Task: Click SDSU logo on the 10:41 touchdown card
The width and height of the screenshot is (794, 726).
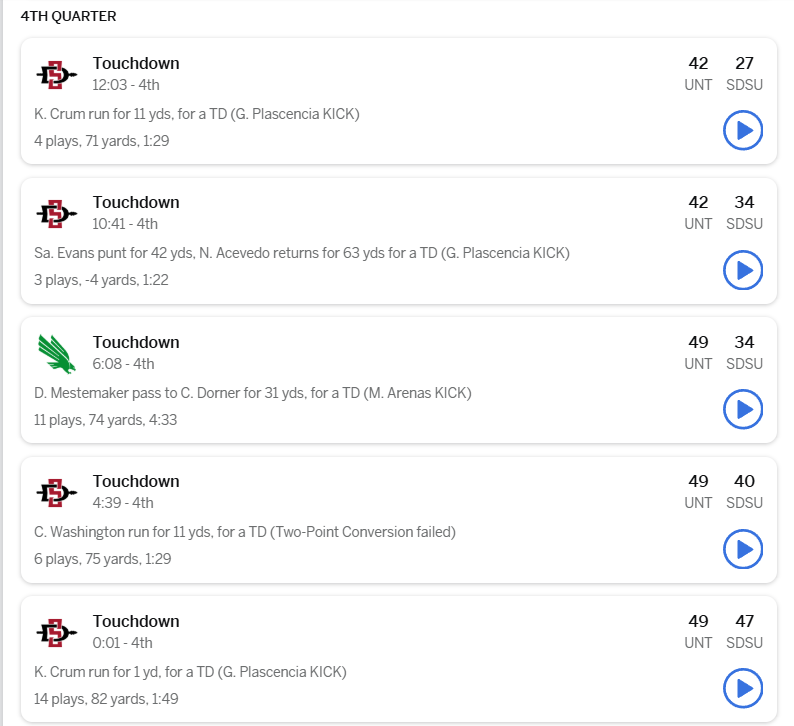Action: (56, 213)
